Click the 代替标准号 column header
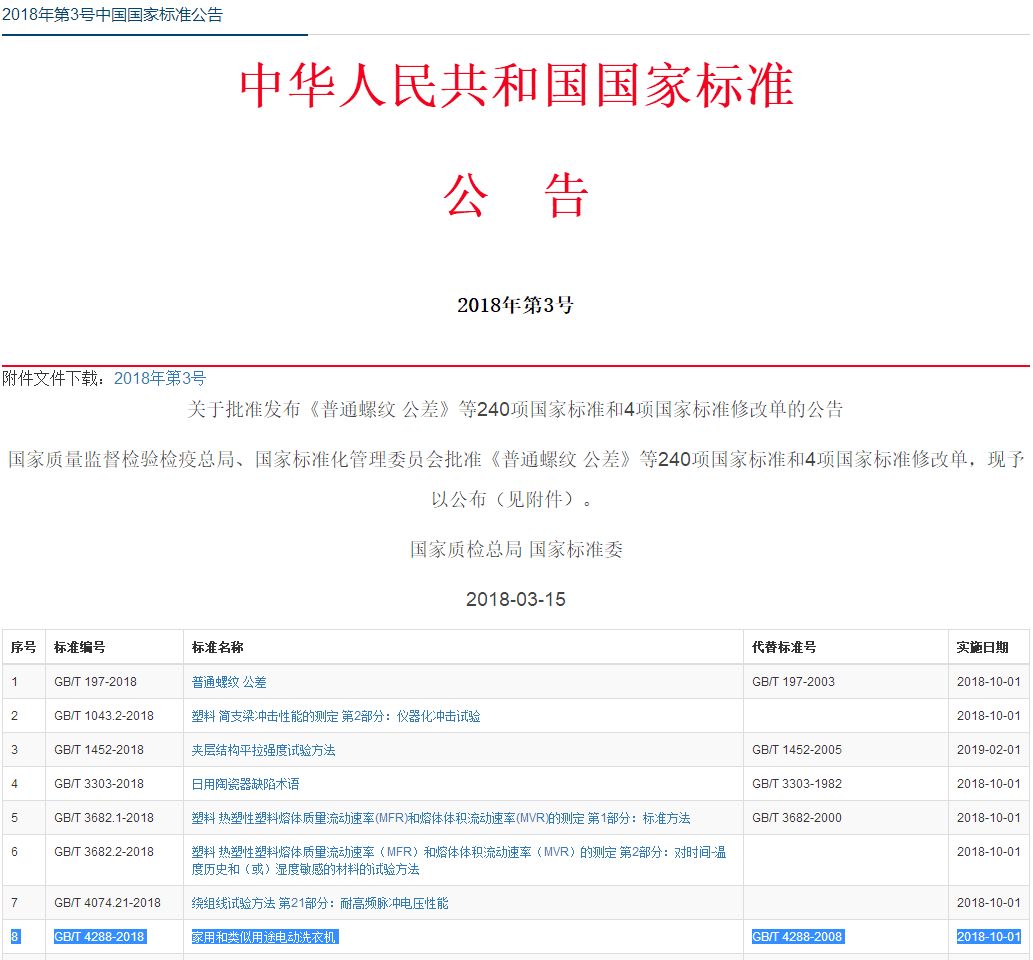Viewport: 1033px width, 960px height. (x=784, y=647)
